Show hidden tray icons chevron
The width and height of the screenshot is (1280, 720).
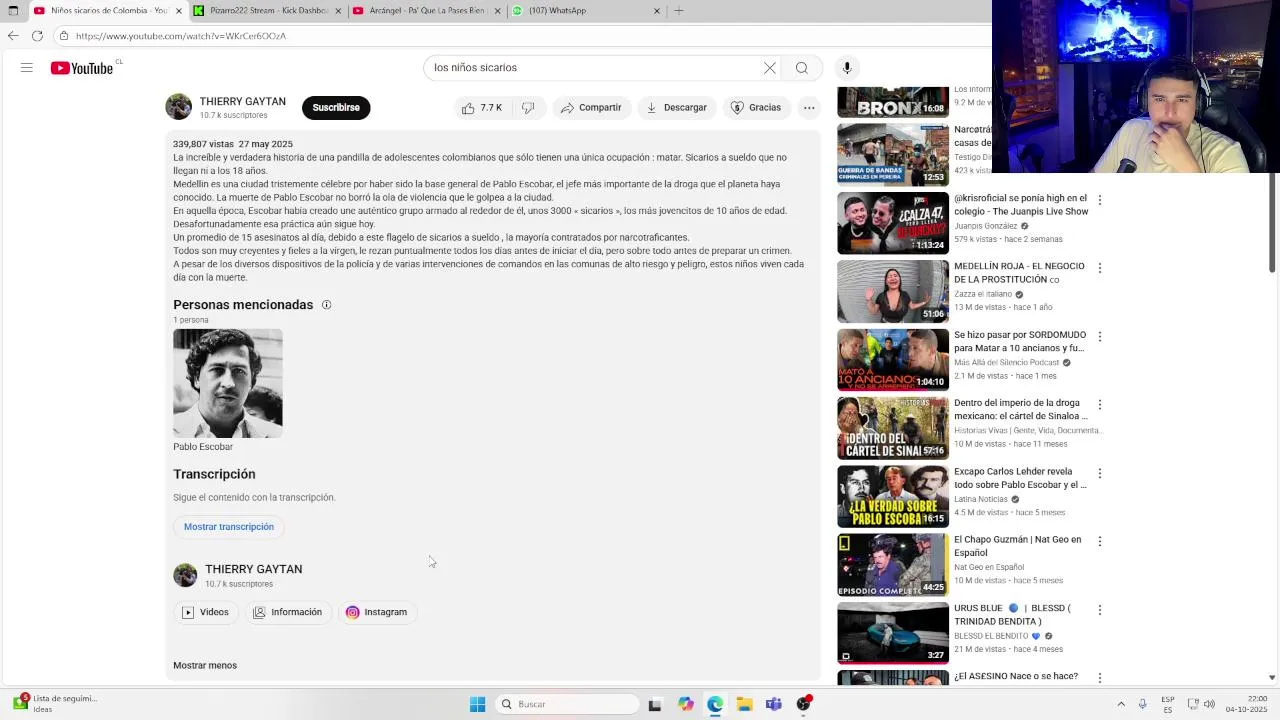[1121, 704]
